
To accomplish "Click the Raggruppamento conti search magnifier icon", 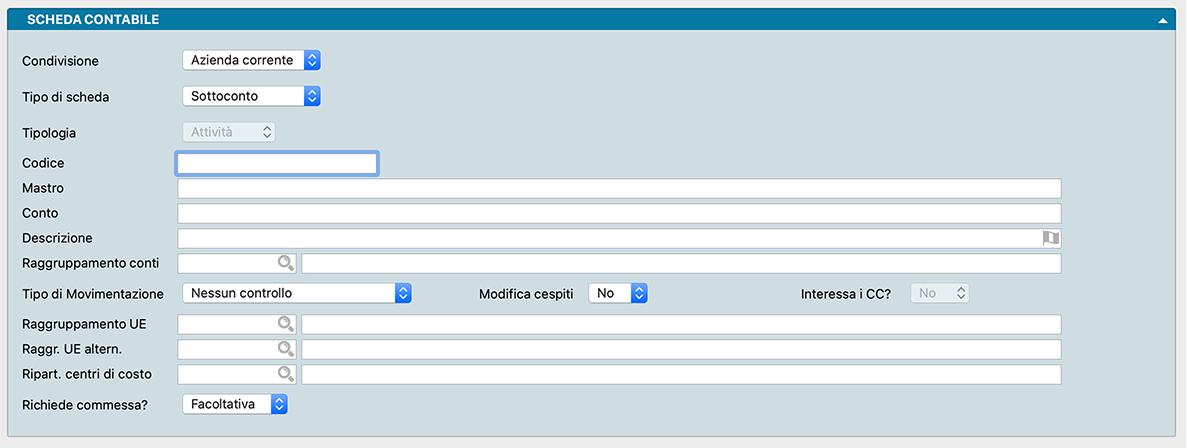I will (286, 263).
